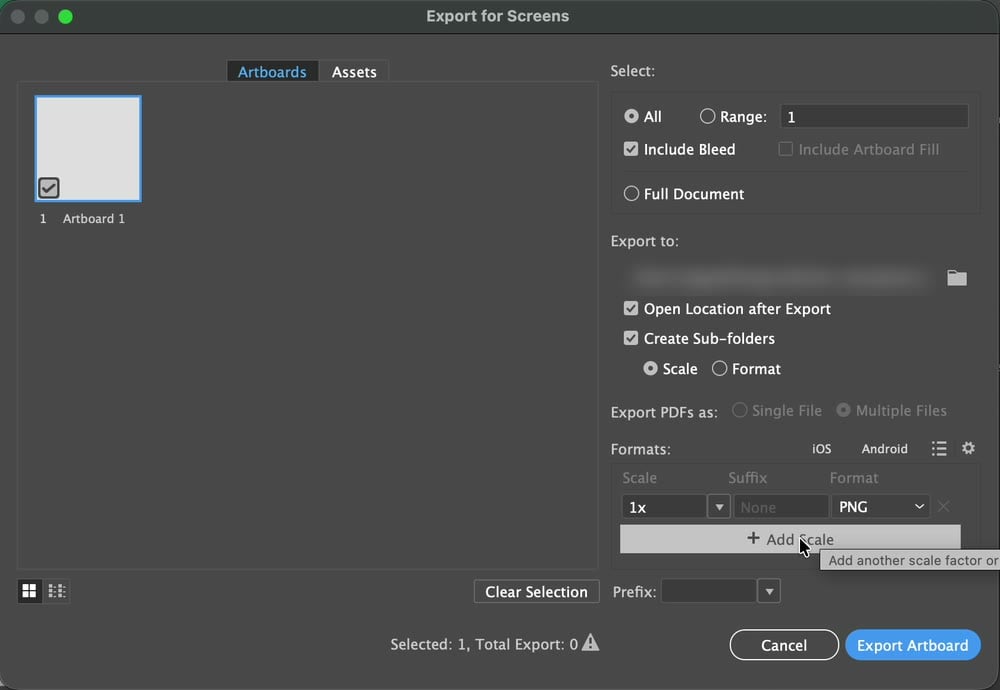Toggle the checkbox on Artboard 1 thumbnail
The image size is (1000, 690).
pyautogui.click(x=48, y=187)
